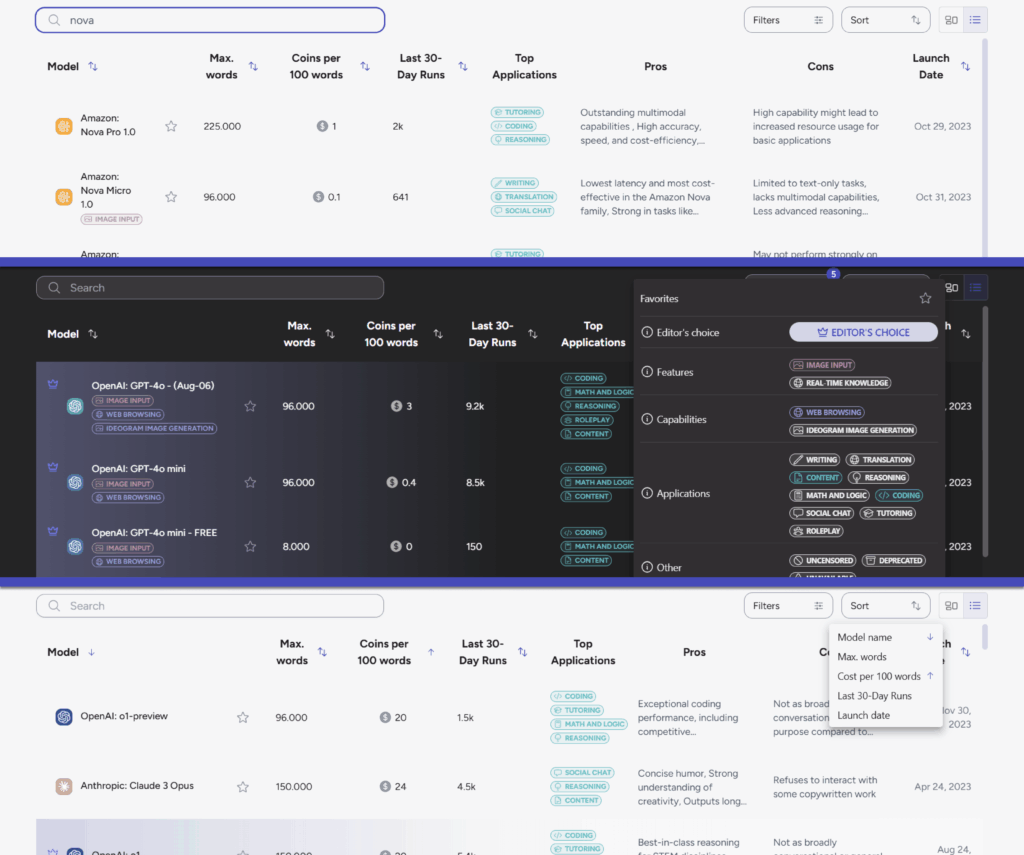Click info icon beside Features
The height and width of the screenshot is (855, 1024).
click(x=647, y=372)
